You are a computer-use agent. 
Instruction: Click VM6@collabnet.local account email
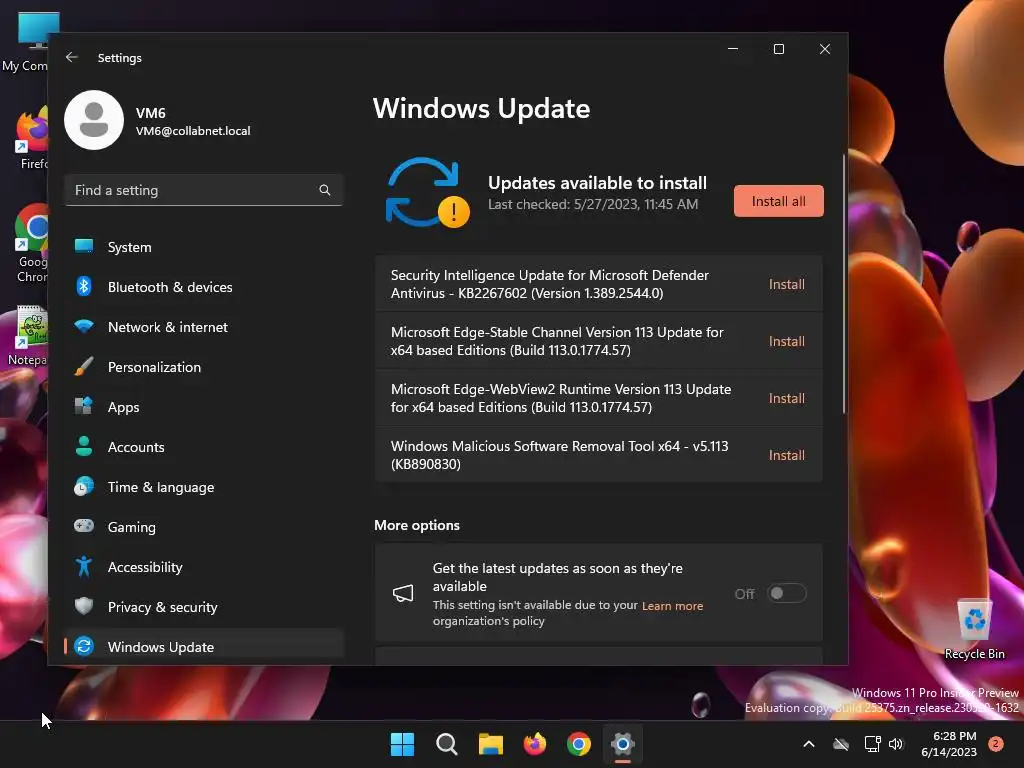point(193,131)
